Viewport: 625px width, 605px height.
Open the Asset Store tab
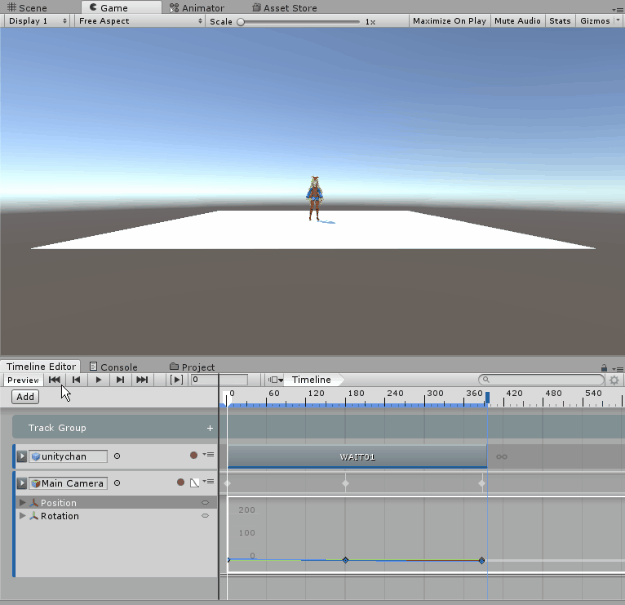coord(285,8)
